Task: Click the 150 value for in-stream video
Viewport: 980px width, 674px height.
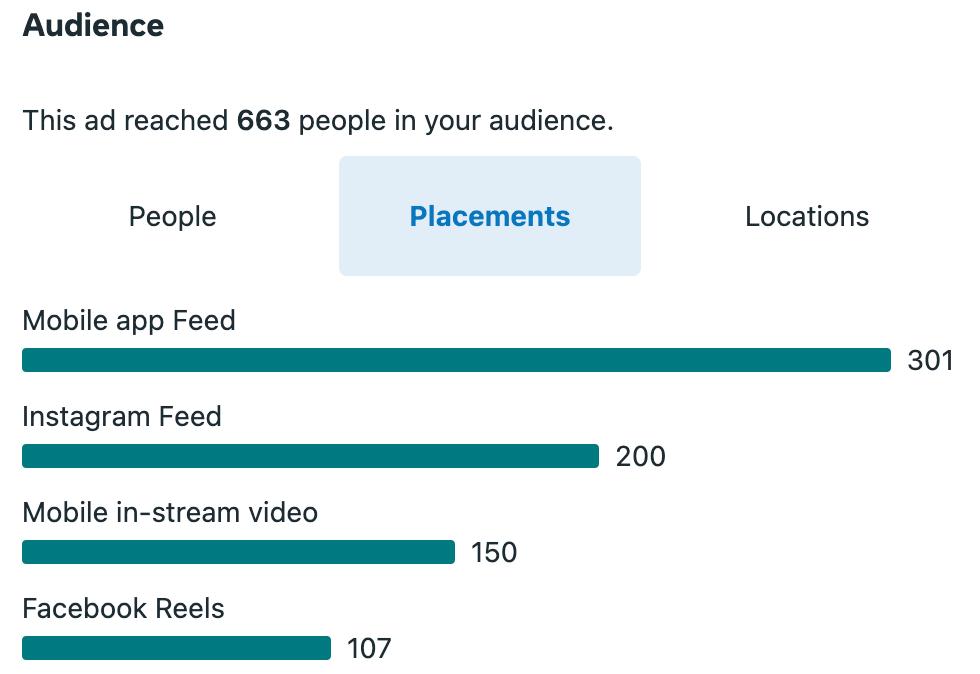Action: click(x=494, y=552)
